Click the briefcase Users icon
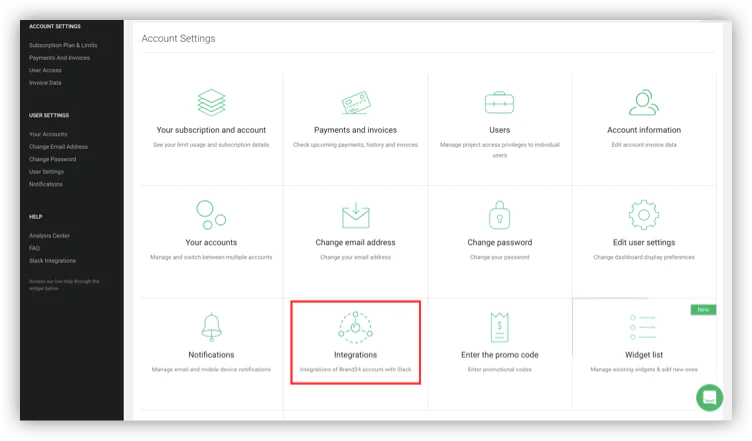 click(499, 102)
